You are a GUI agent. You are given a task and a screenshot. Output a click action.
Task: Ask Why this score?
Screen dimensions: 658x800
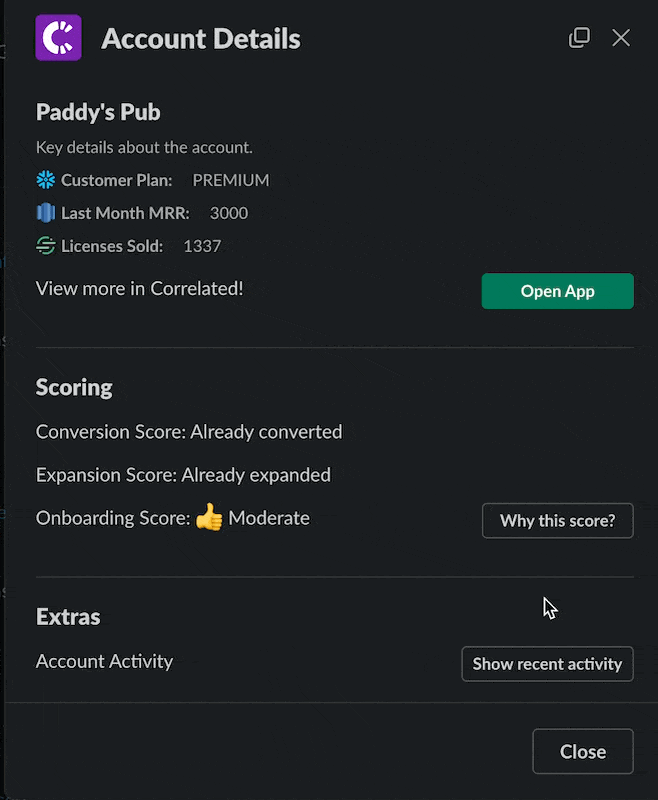point(558,520)
